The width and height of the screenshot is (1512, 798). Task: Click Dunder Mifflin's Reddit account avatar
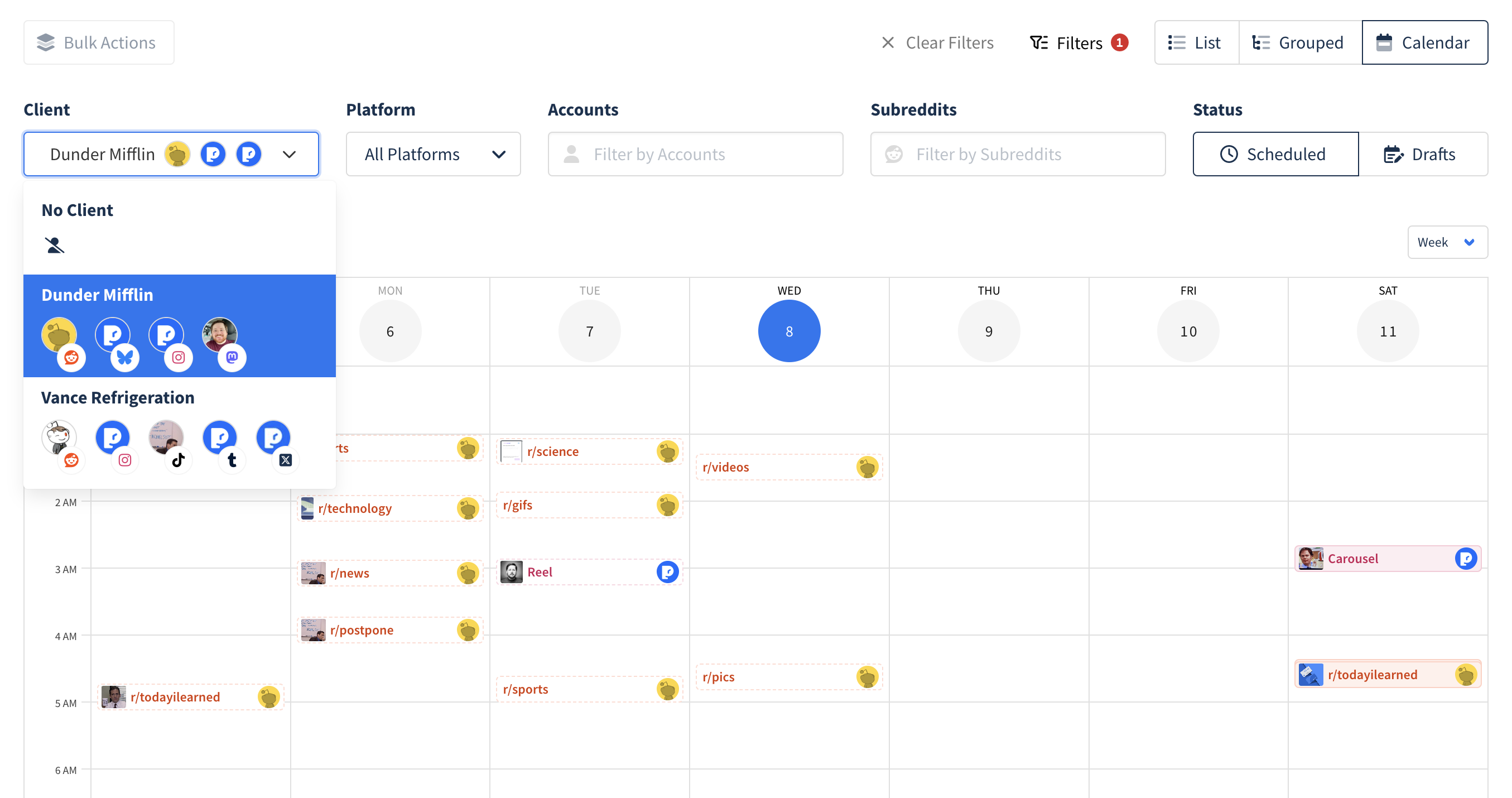coord(59,336)
